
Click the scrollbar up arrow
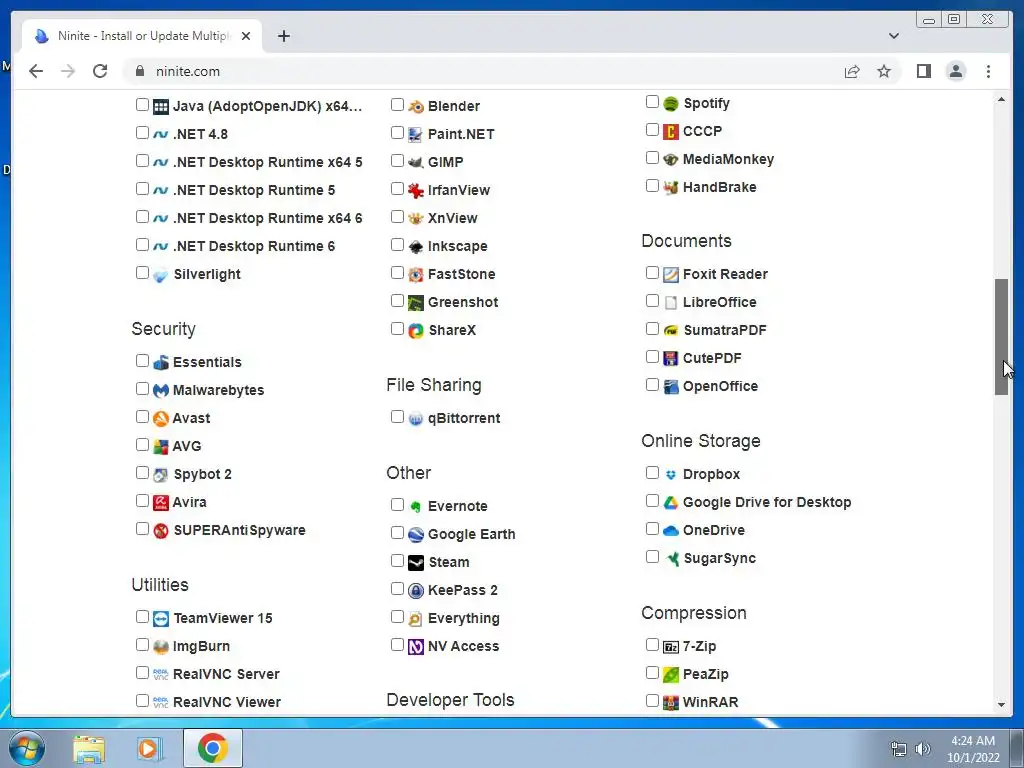(1001, 99)
